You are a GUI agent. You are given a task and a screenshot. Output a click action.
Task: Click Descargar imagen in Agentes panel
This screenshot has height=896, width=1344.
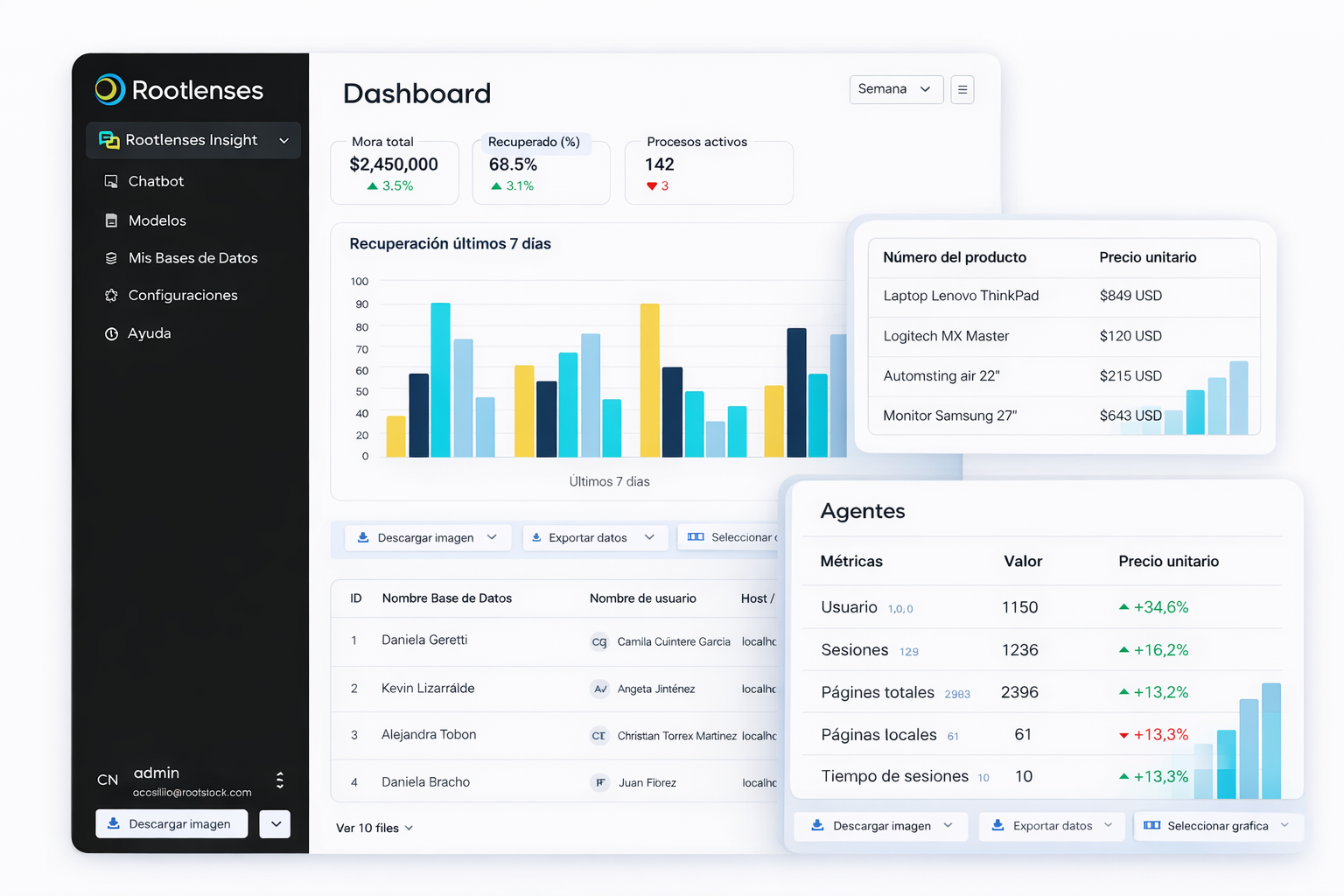click(881, 826)
